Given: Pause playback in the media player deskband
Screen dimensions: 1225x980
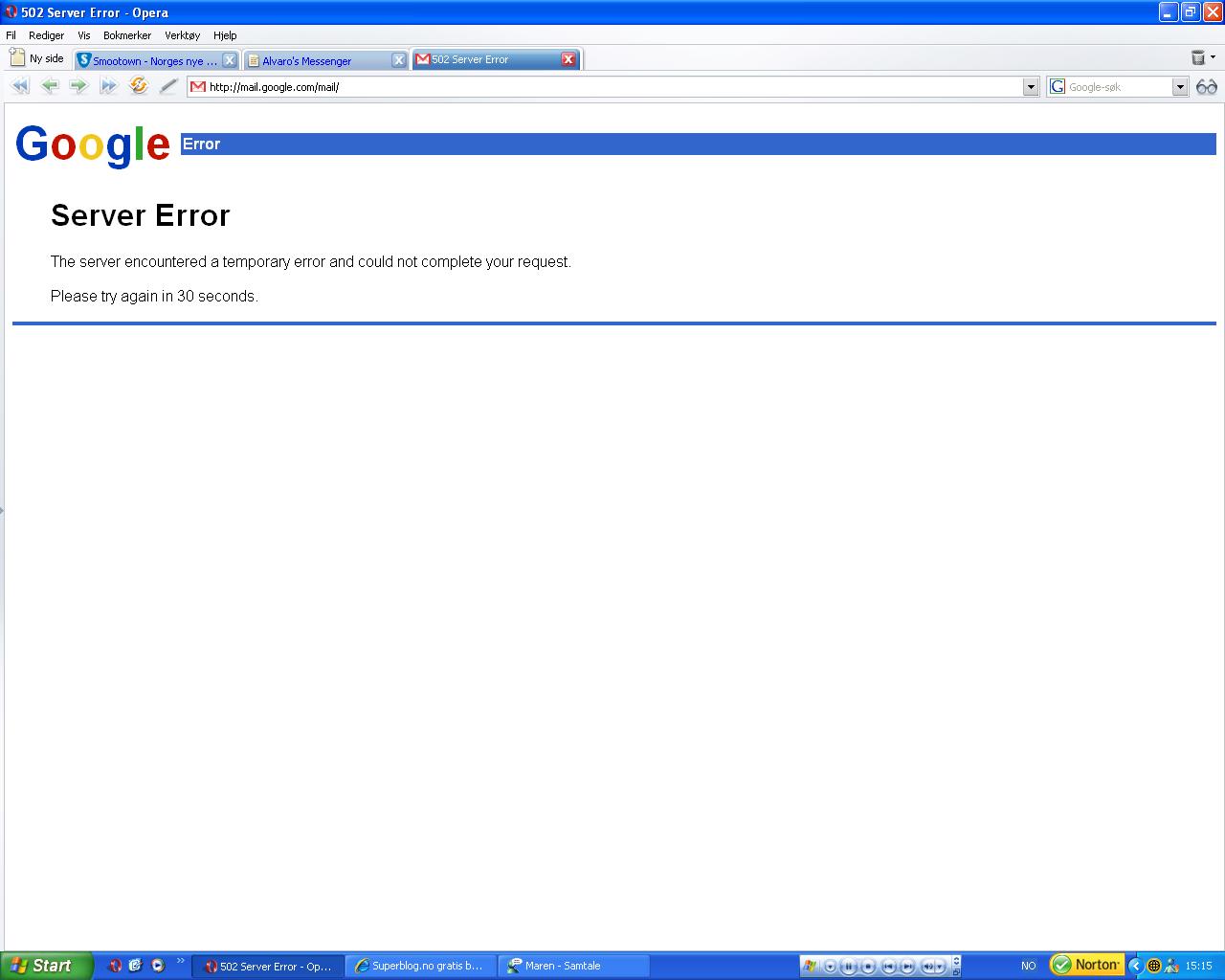Looking at the screenshot, I should click(849, 966).
